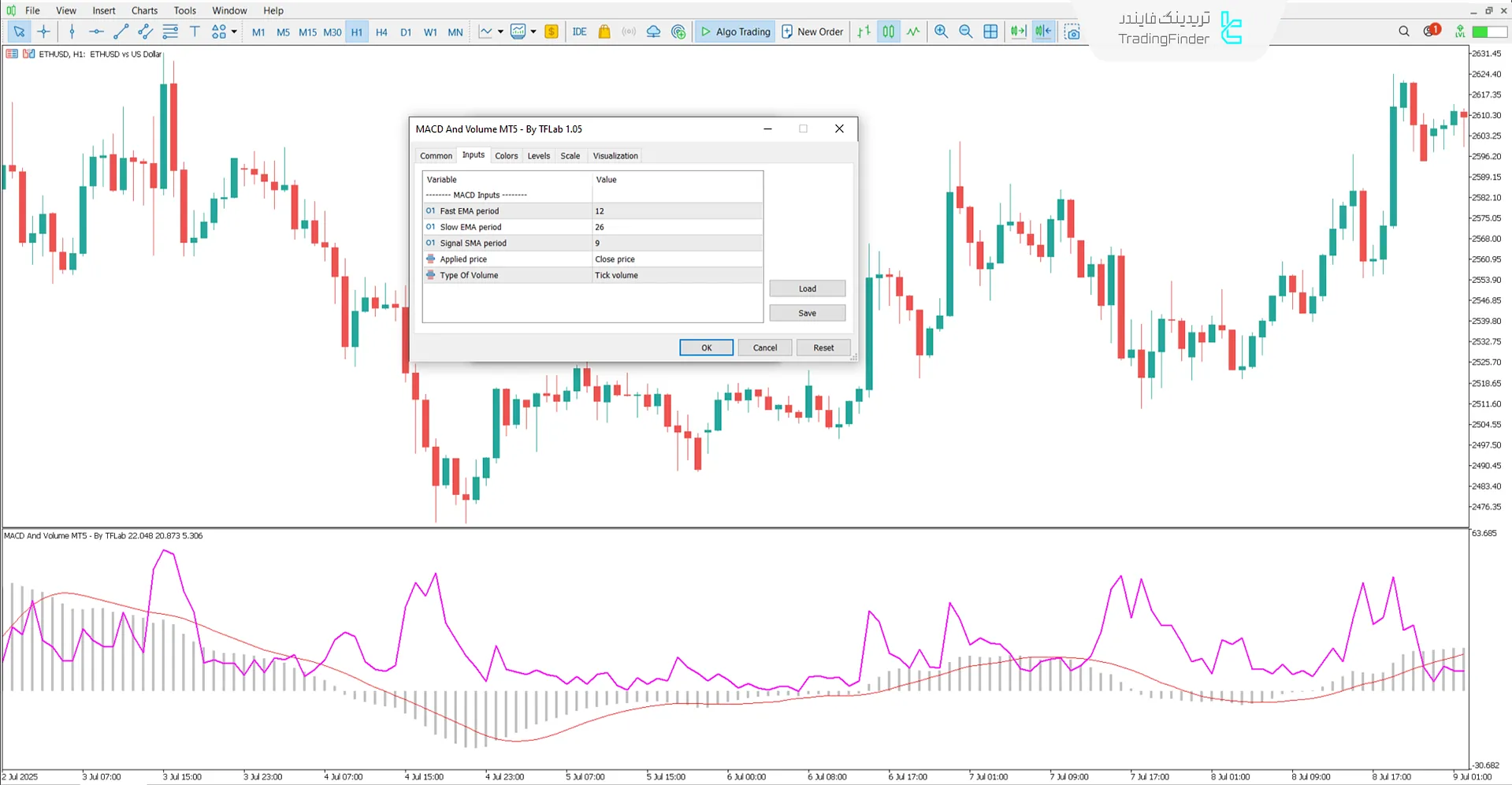This screenshot has height=785, width=1512.
Task: Open the Charts menu
Action: tap(143, 10)
